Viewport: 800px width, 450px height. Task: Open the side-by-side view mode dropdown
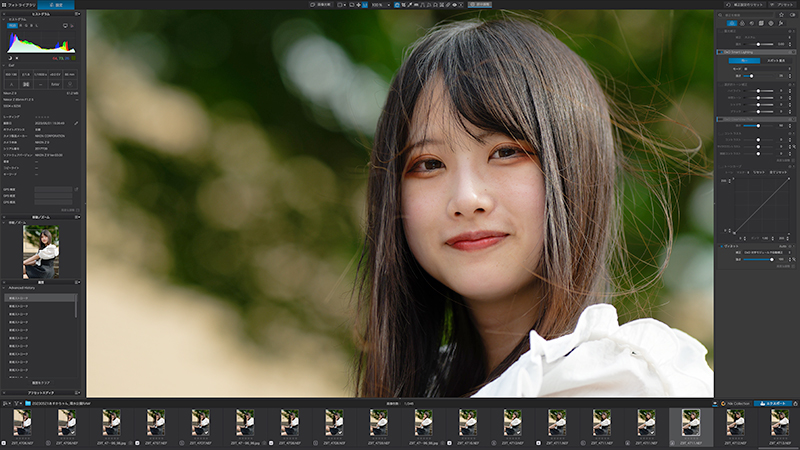pos(341,5)
